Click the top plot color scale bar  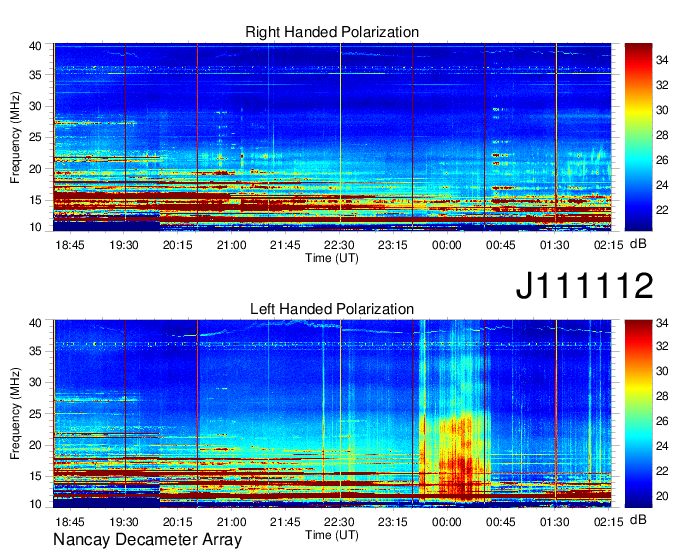click(x=638, y=137)
